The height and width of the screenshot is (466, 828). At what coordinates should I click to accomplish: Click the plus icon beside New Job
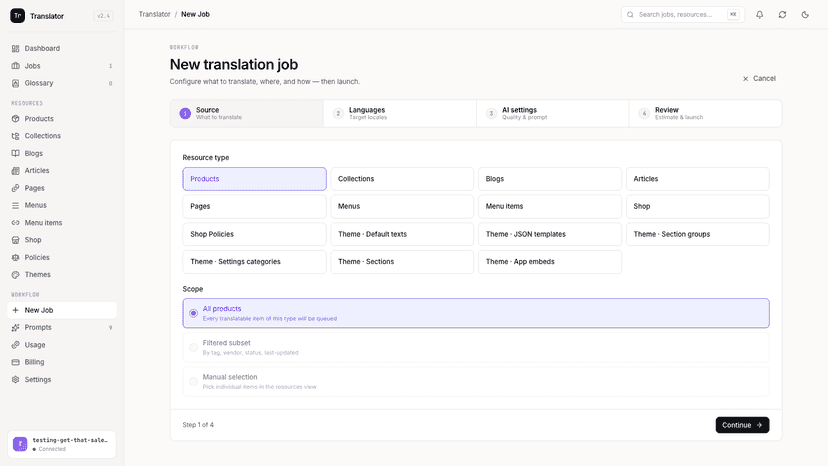coord(15,310)
